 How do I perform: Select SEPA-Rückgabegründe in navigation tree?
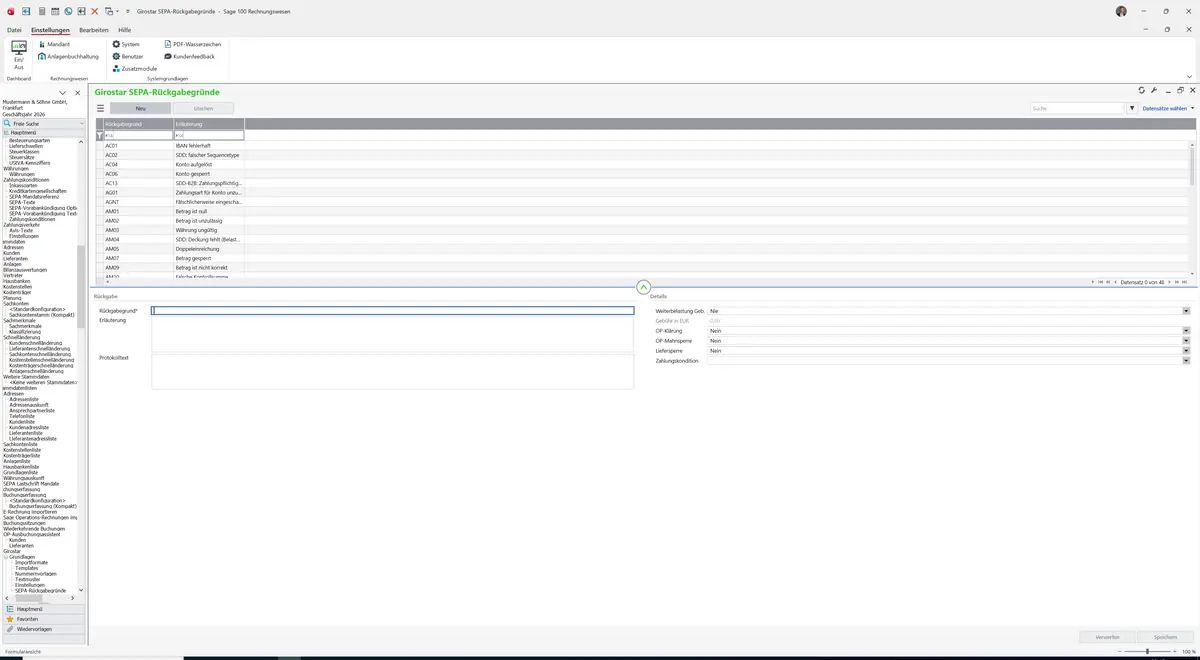pos(40,591)
